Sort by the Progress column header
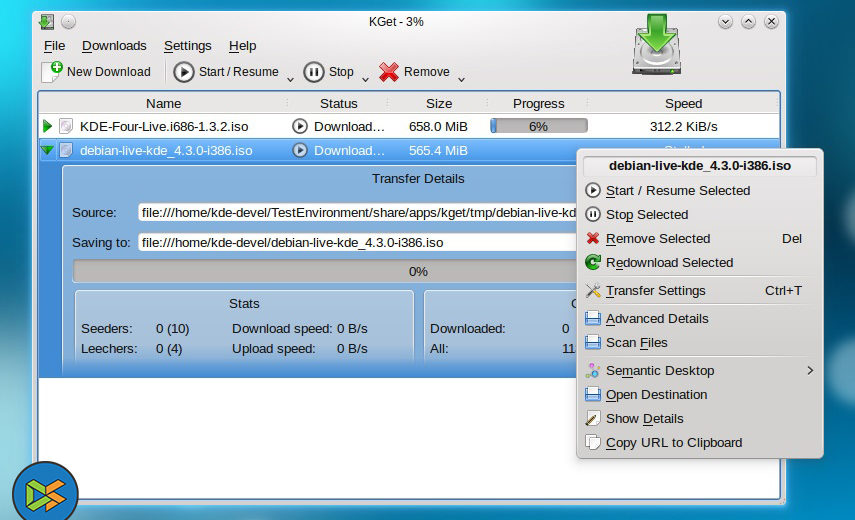The width and height of the screenshot is (855, 520). 539,103
